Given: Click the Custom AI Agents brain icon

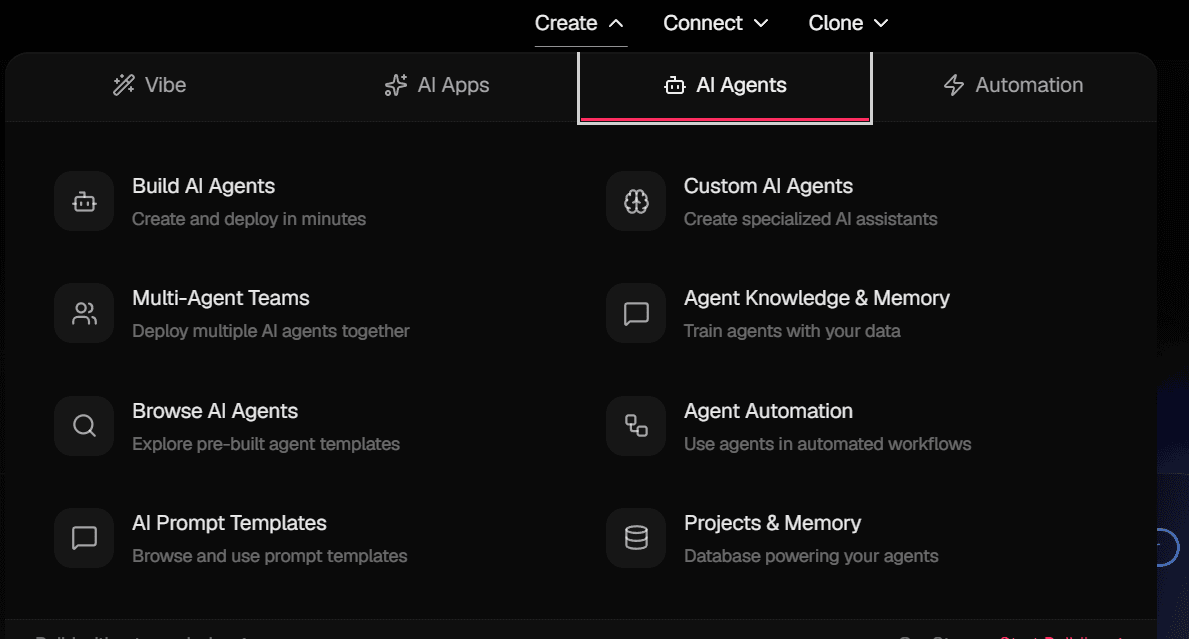Looking at the screenshot, I should [x=636, y=201].
